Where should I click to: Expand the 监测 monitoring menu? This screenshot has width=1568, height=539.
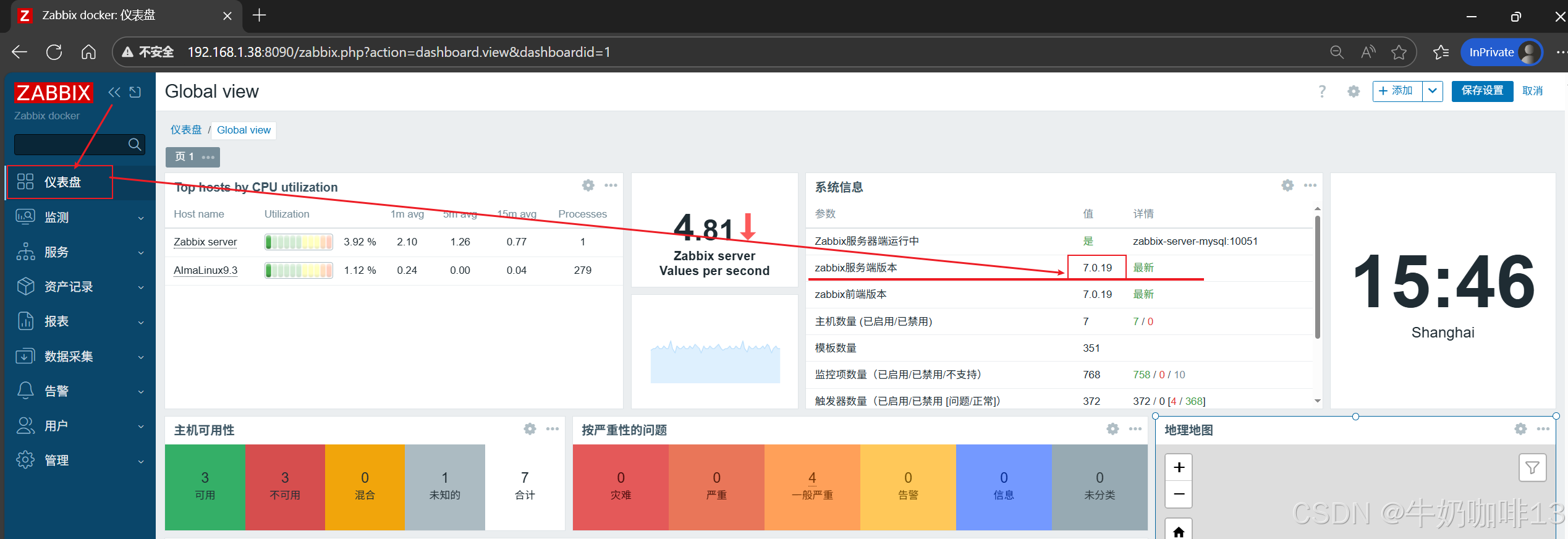pyautogui.click(x=80, y=217)
